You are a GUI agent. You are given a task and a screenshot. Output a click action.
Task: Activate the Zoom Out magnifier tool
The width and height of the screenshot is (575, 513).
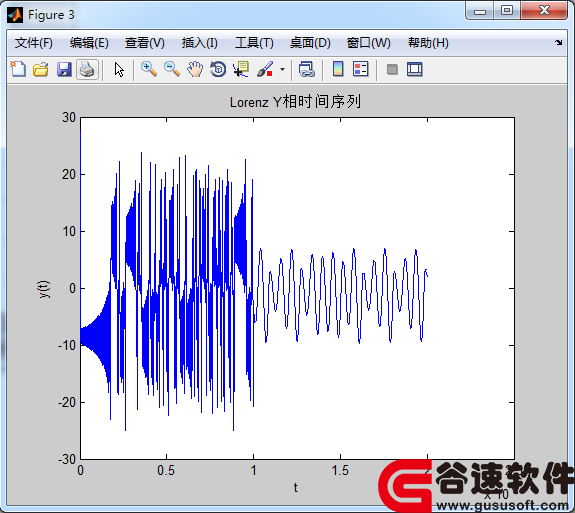172,69
